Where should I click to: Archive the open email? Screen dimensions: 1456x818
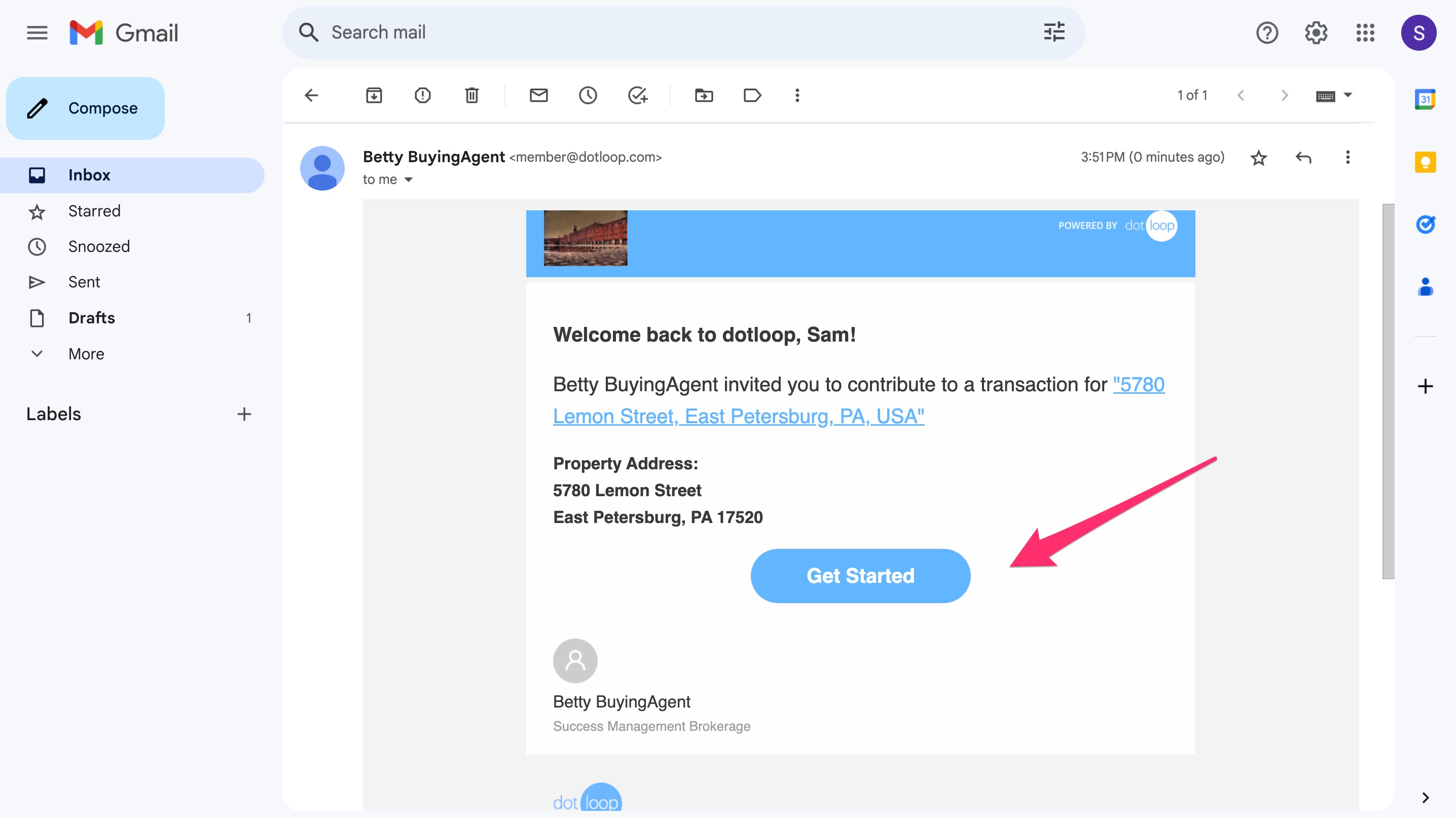375,95
